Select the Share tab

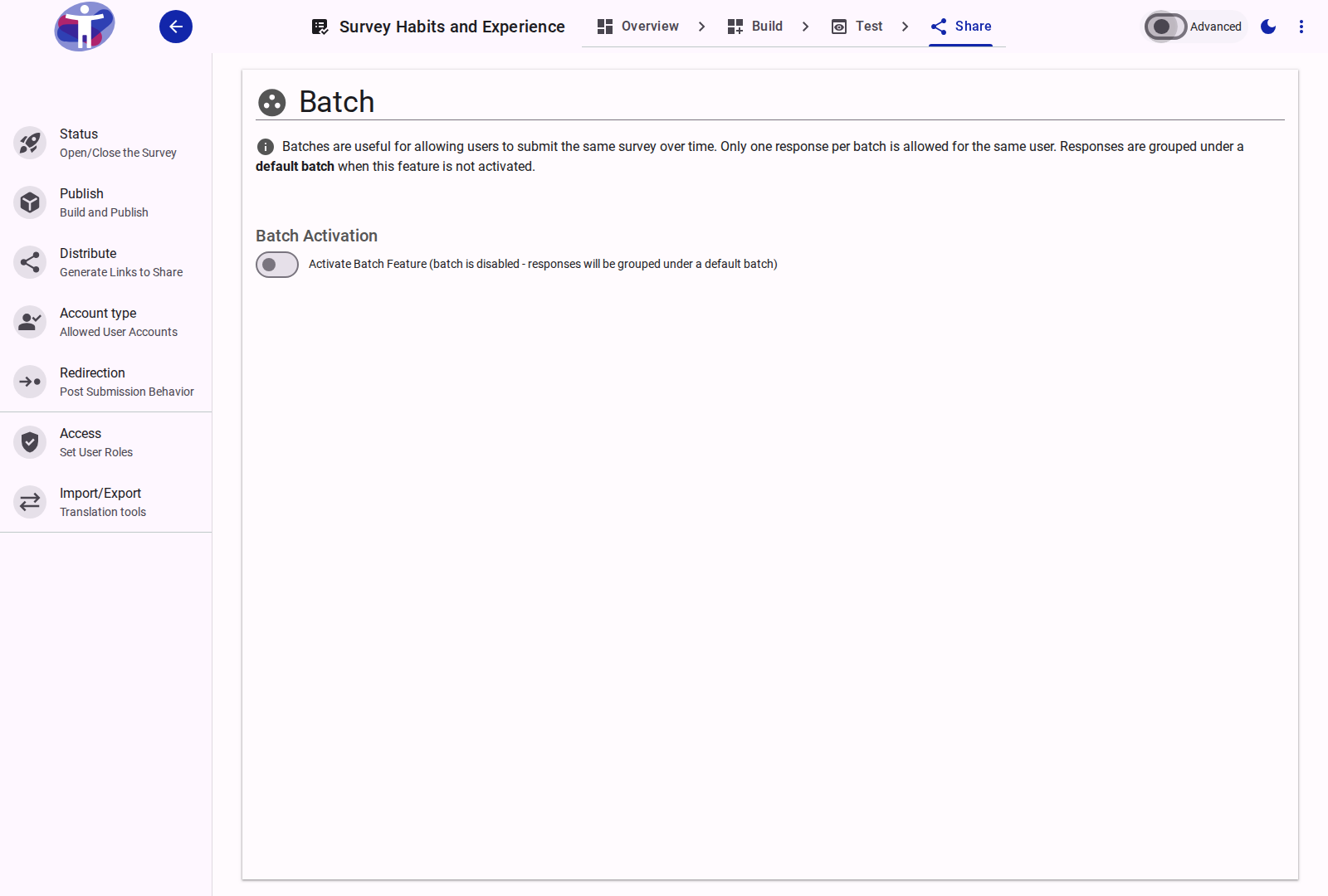pos(961,27)
